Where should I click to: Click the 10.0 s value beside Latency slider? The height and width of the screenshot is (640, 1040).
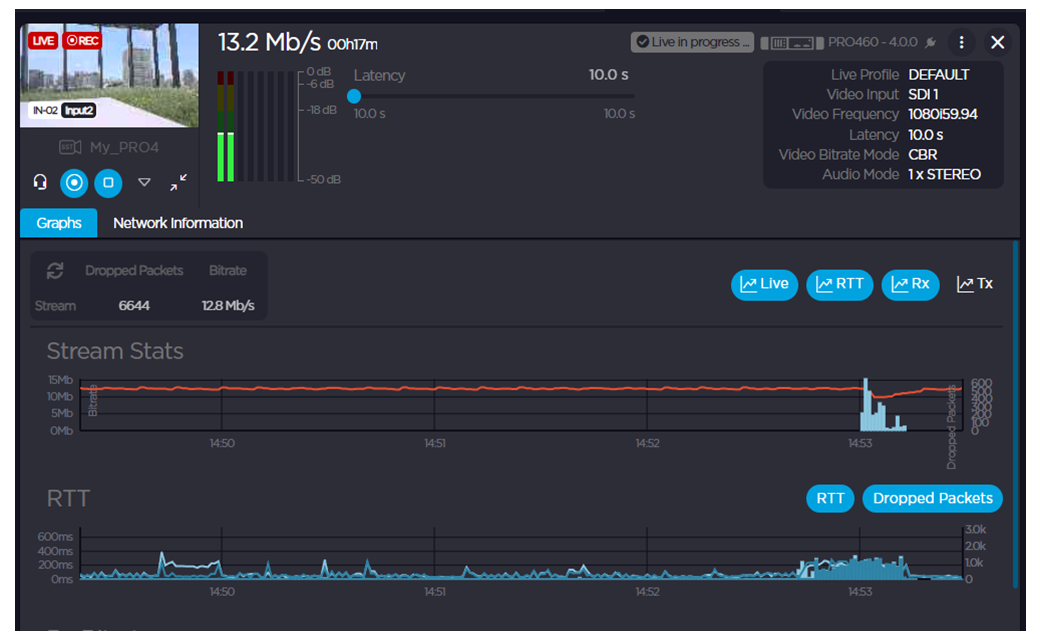click(608, 75)
